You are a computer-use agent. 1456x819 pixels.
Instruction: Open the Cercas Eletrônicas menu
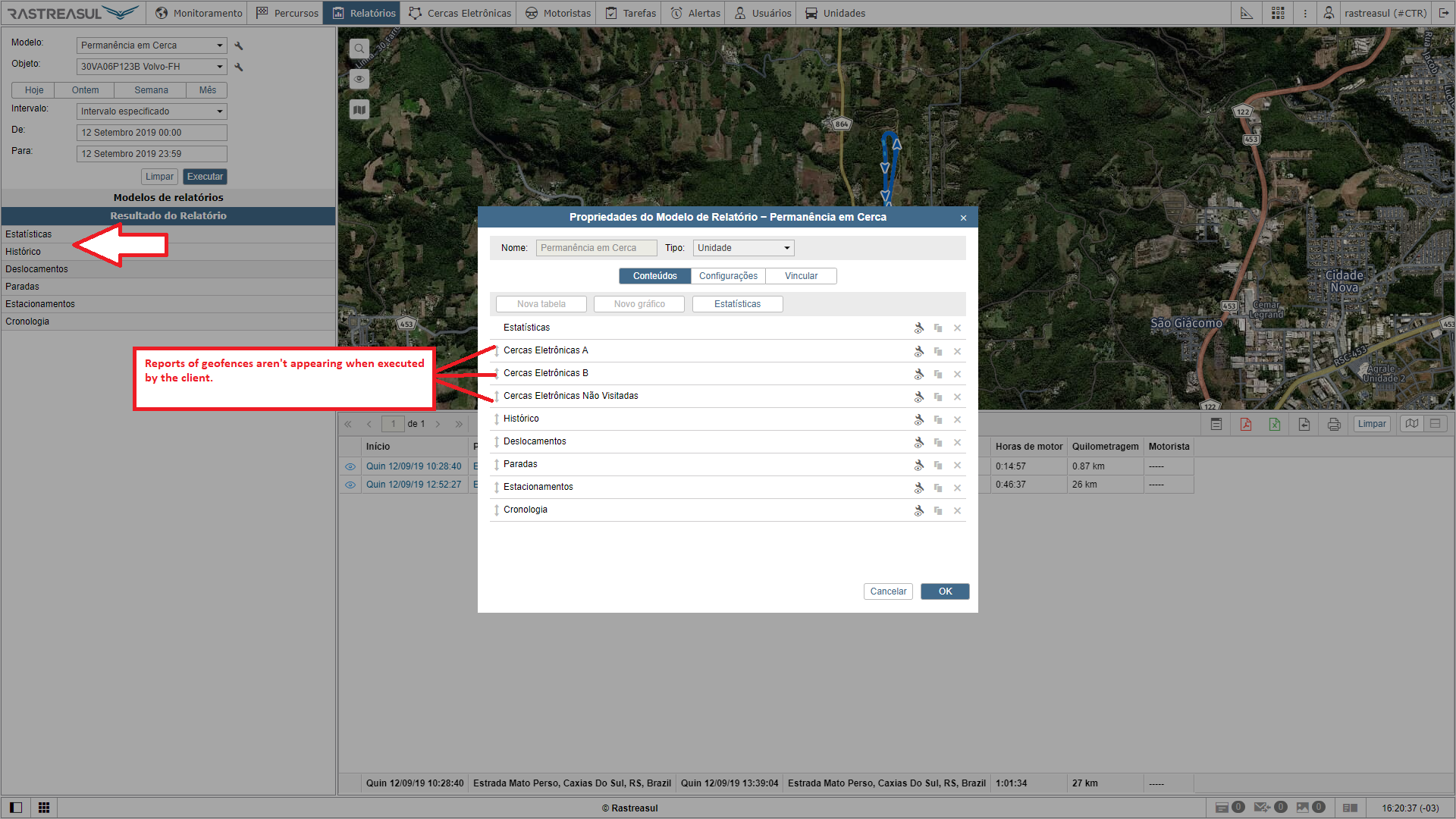(460, 13)
